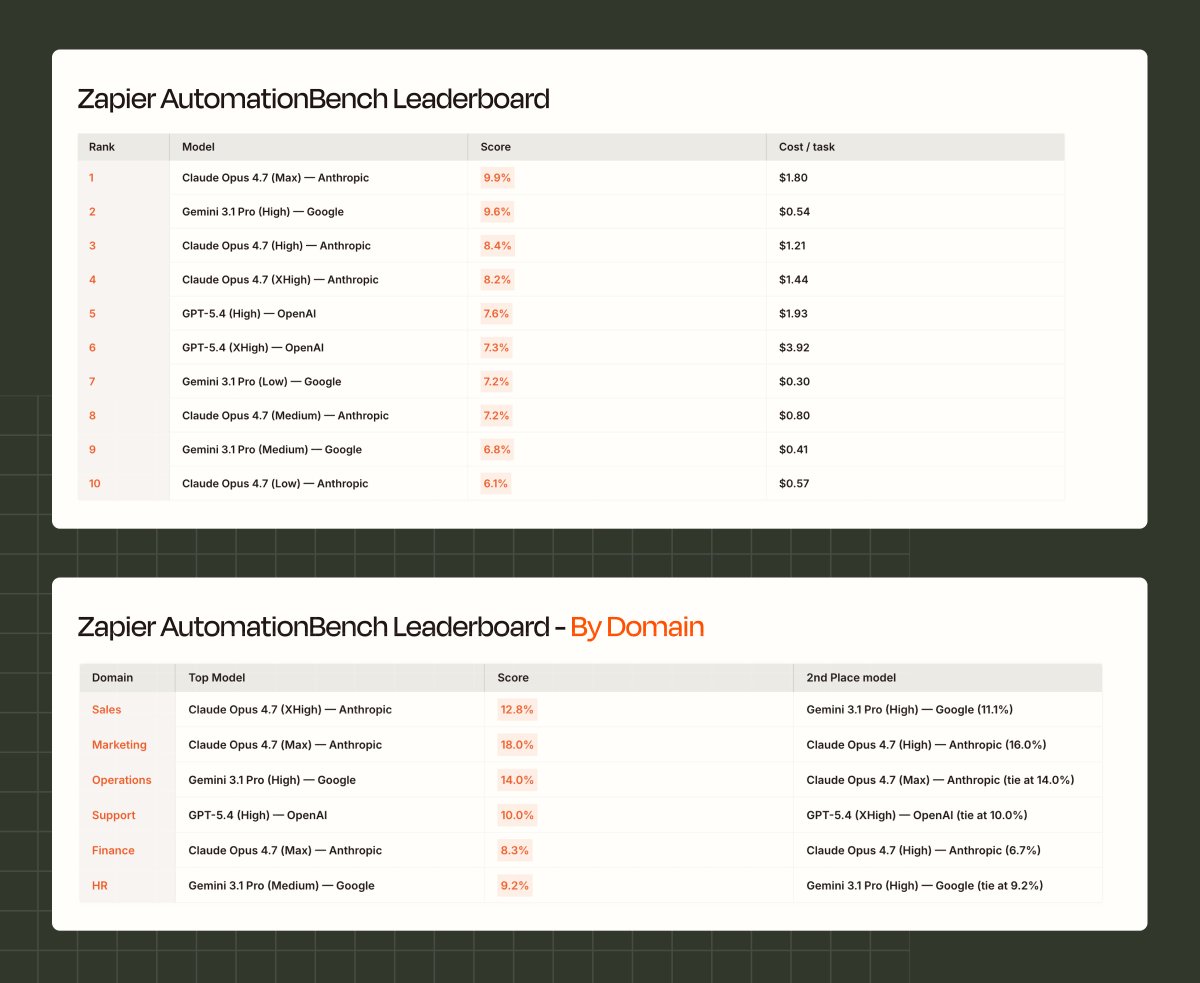Select the Finance row top model cell
The image size is (1200, 983).
coord(330,850)
